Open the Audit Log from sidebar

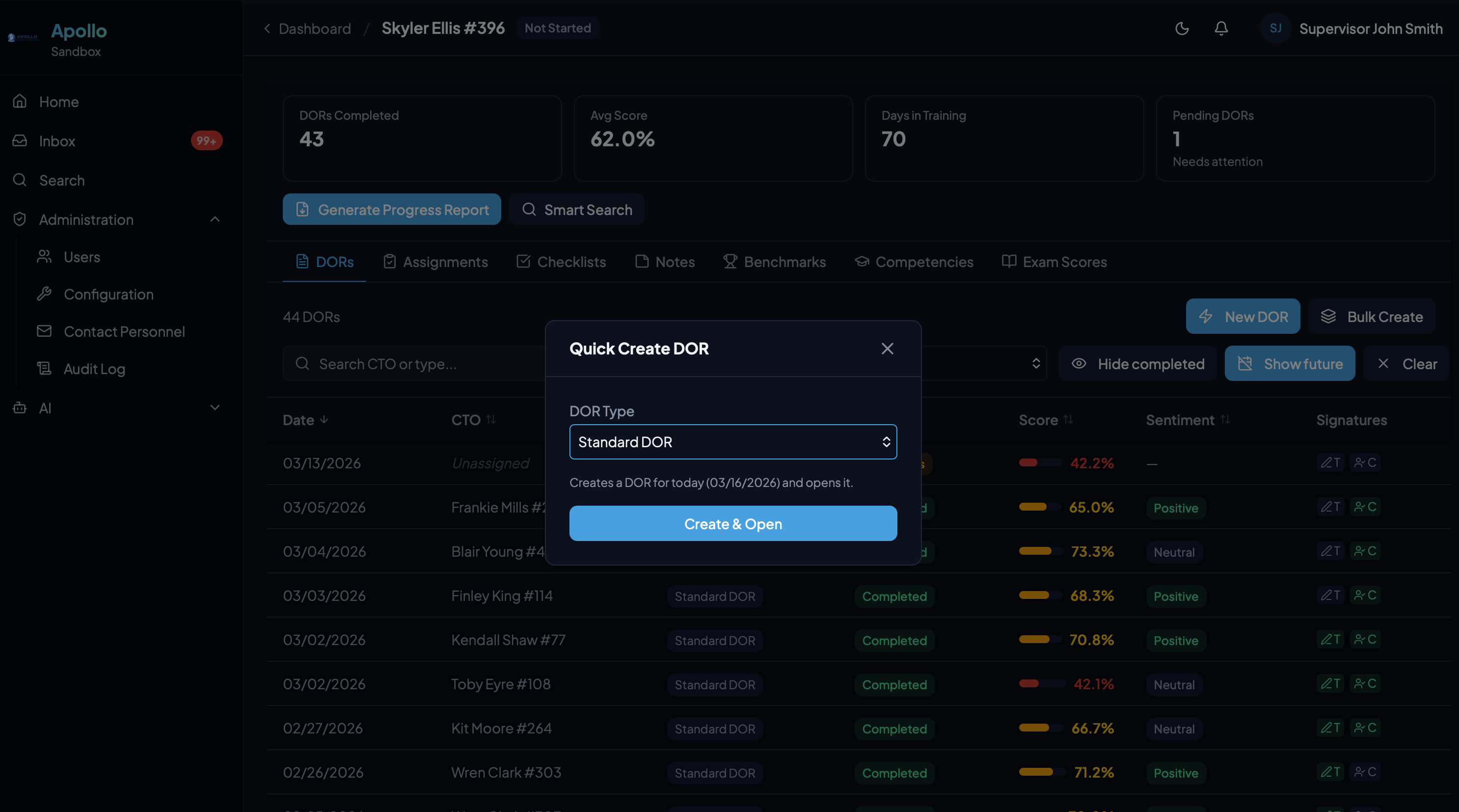(x=94, y=369)
